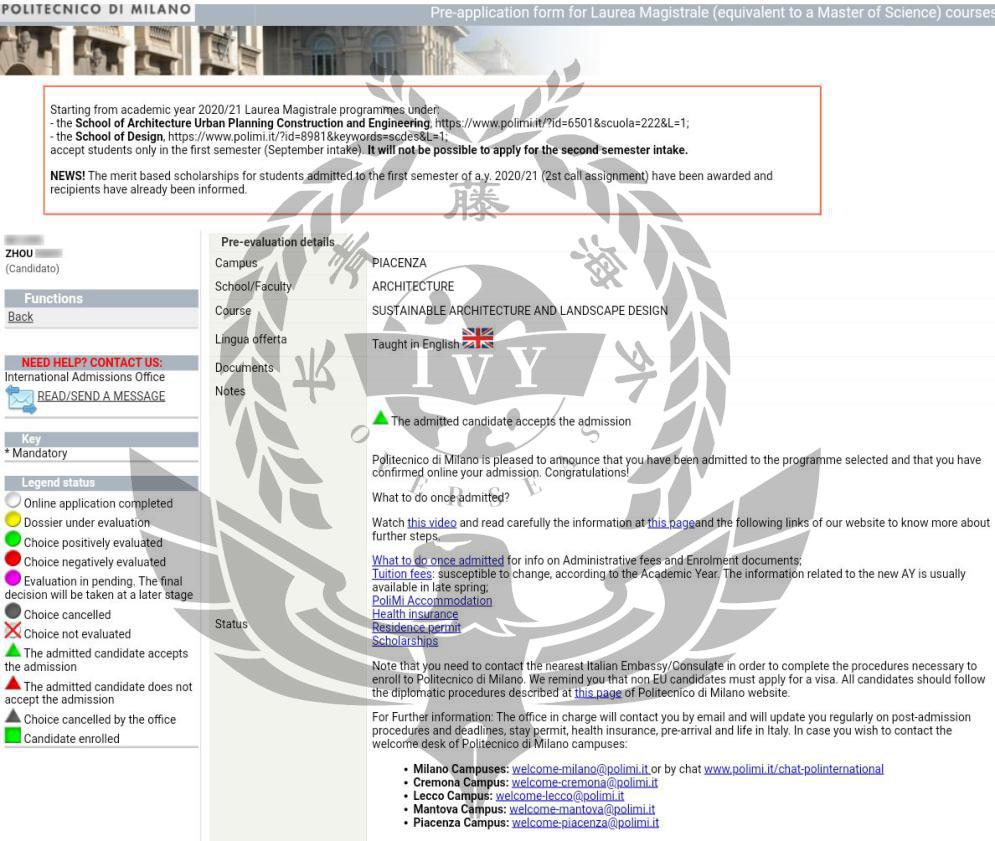This screenshot has height=841, width=995.
Task: Click the envelope message icon
Action: [20, 399]
